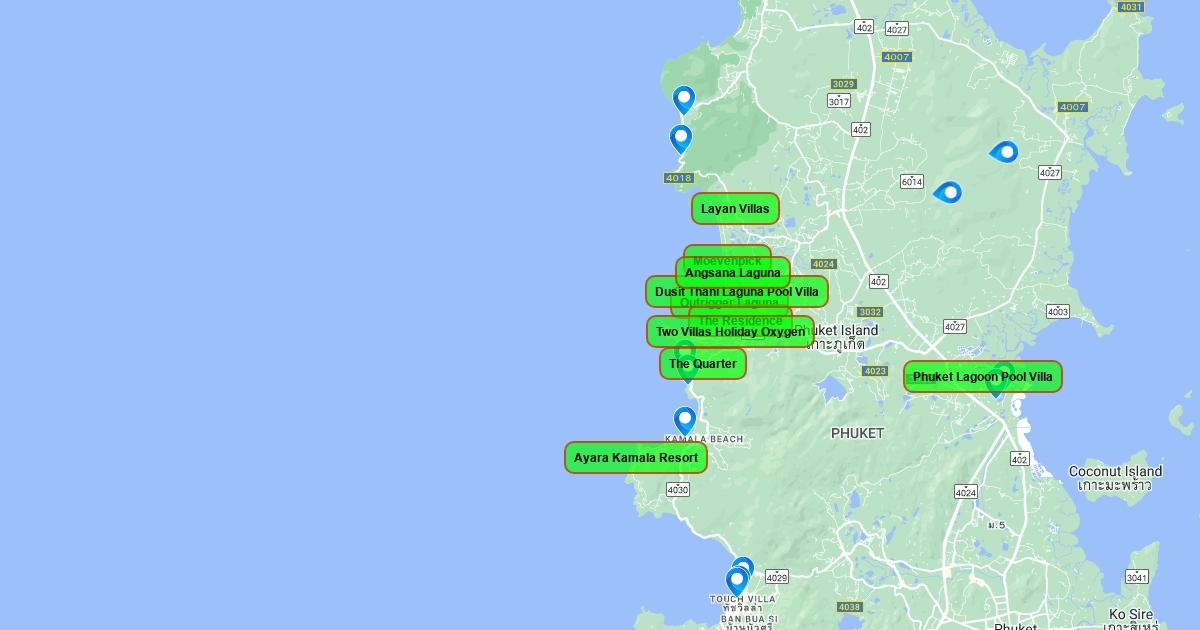Open the Ayara Kamala Resort label
The height and width of the screenshot is (630, 1200).
coord(636,458)
